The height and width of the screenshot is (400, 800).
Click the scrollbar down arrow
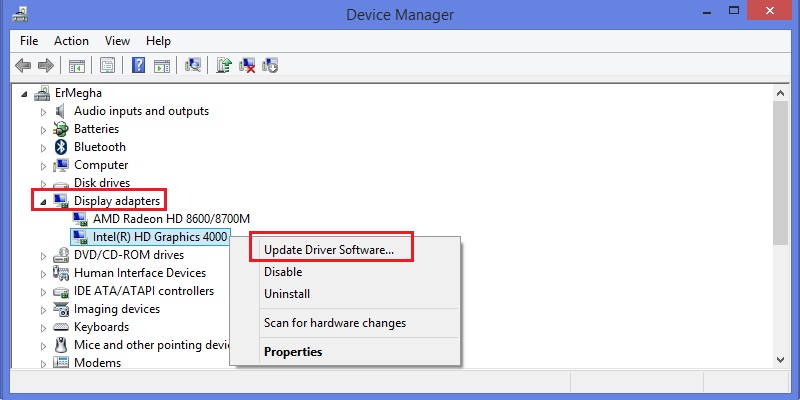coord(781,360)
